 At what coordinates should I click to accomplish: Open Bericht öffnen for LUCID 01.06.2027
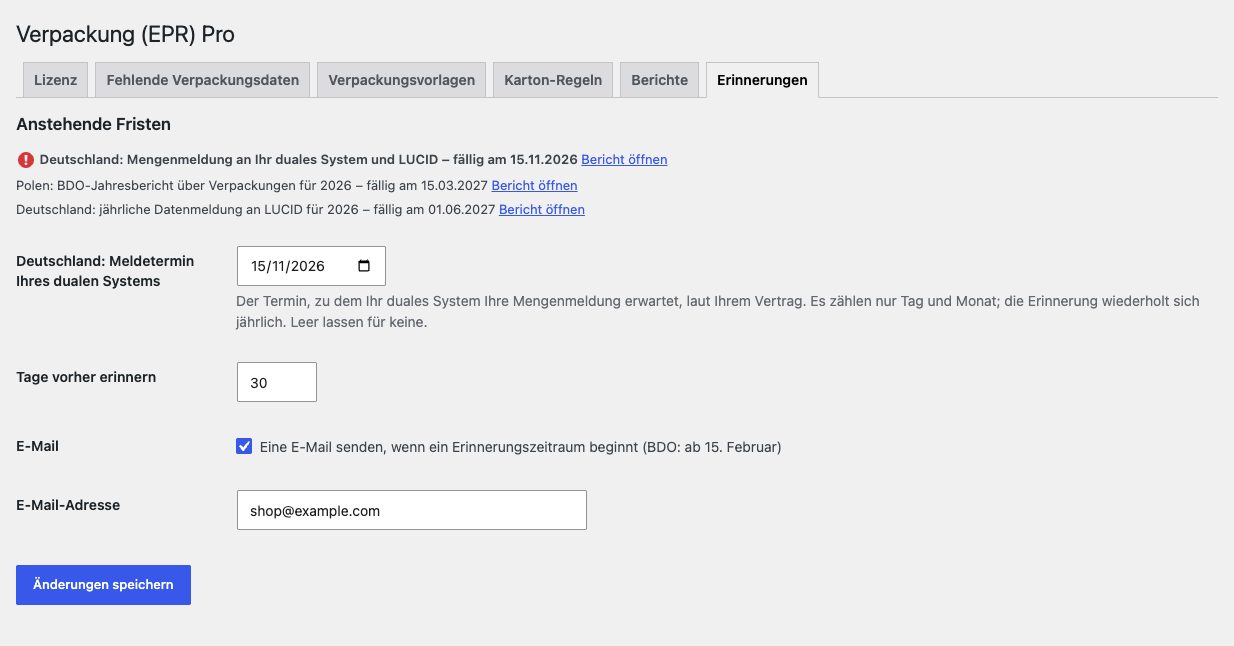pos(542,209)
